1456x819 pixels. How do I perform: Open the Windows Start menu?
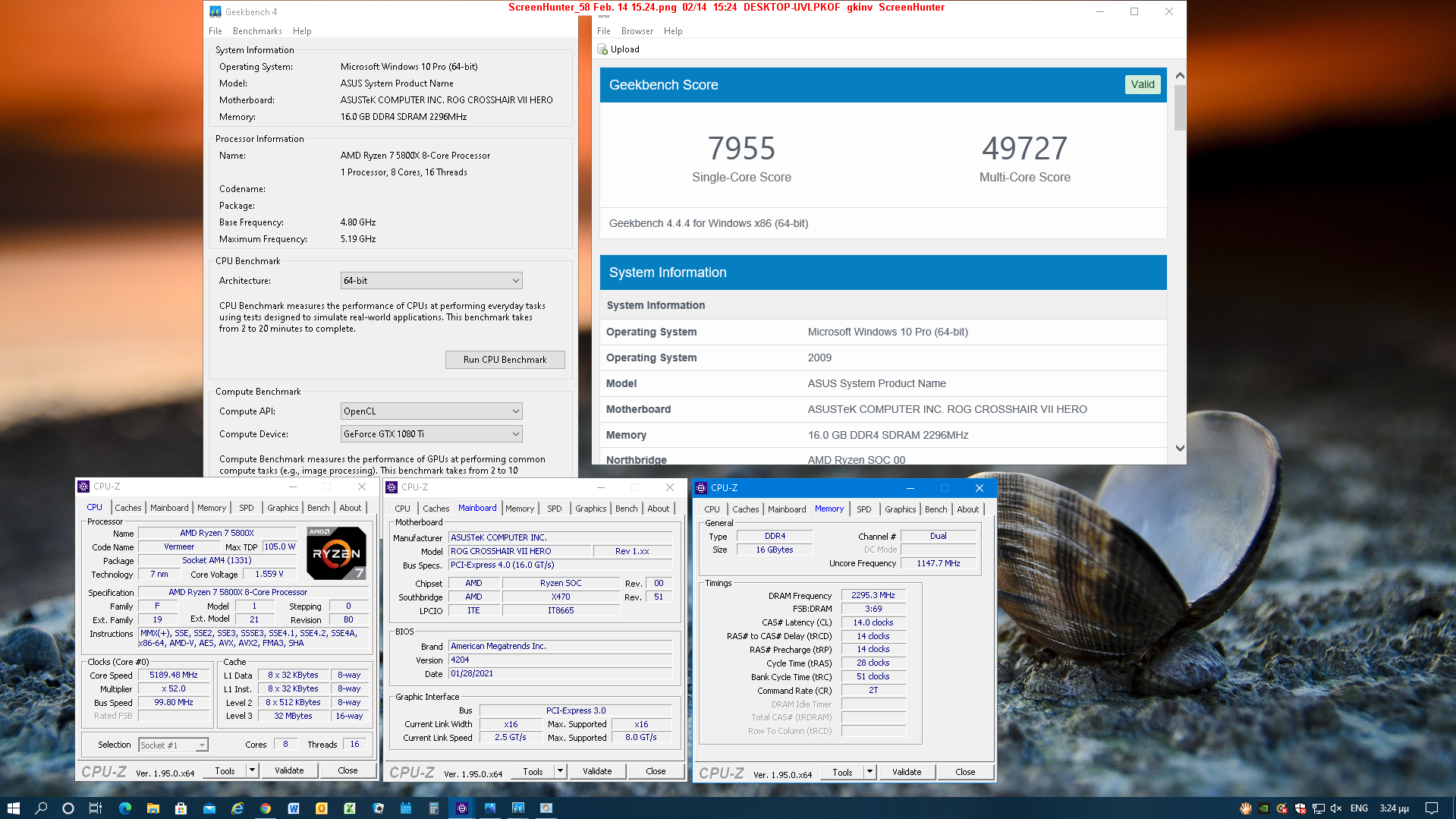point(13,808)
